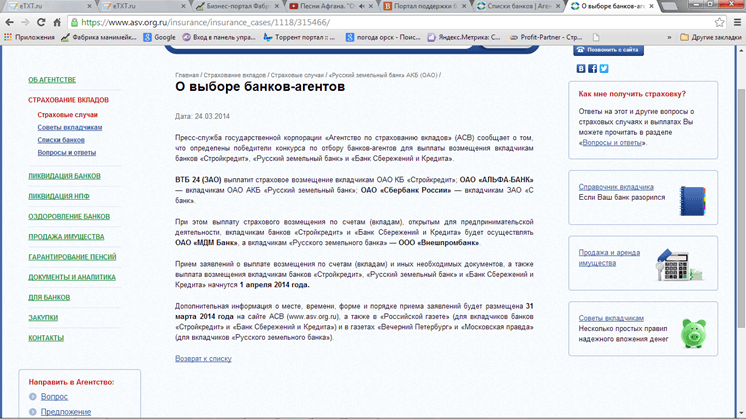Viewport: 746px width, 419px height.
Task: Open the browser home page icon
Action: [x=57, y=22]
